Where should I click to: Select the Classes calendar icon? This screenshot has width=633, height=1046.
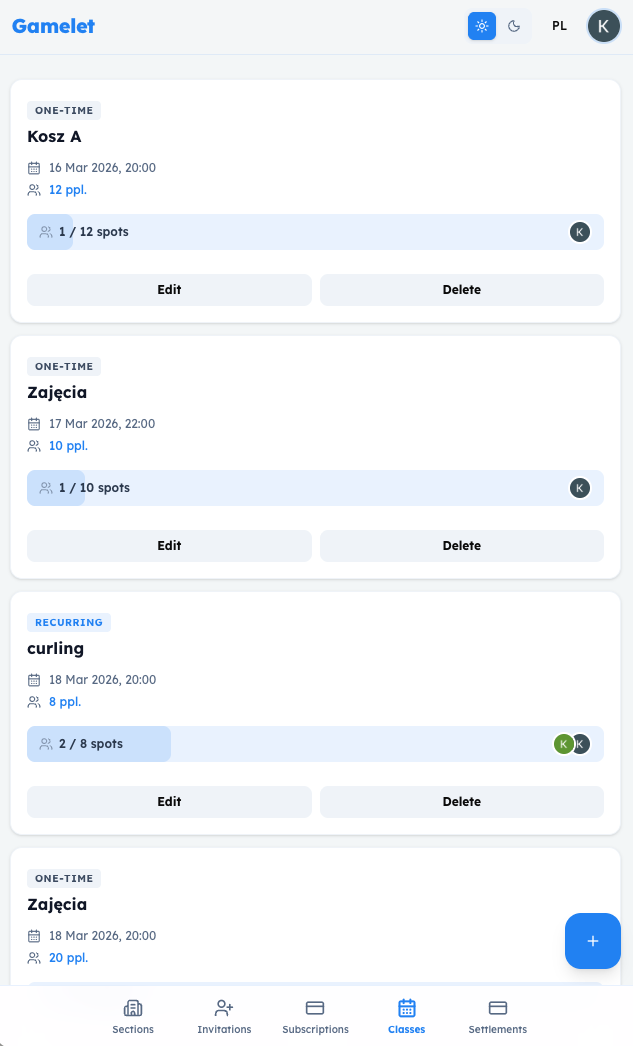coord(406,1008)
